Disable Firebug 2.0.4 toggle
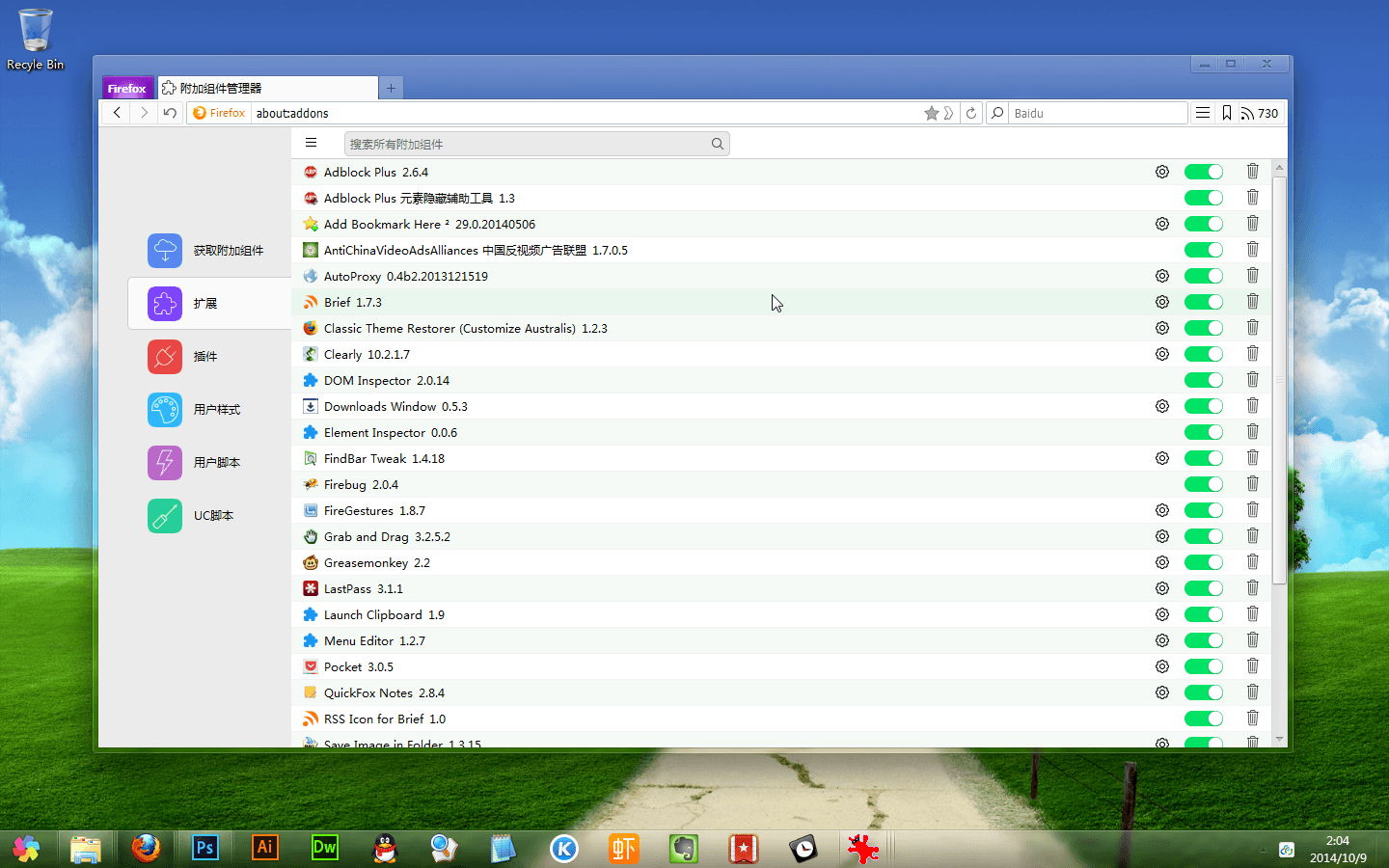 [1203, 484]
